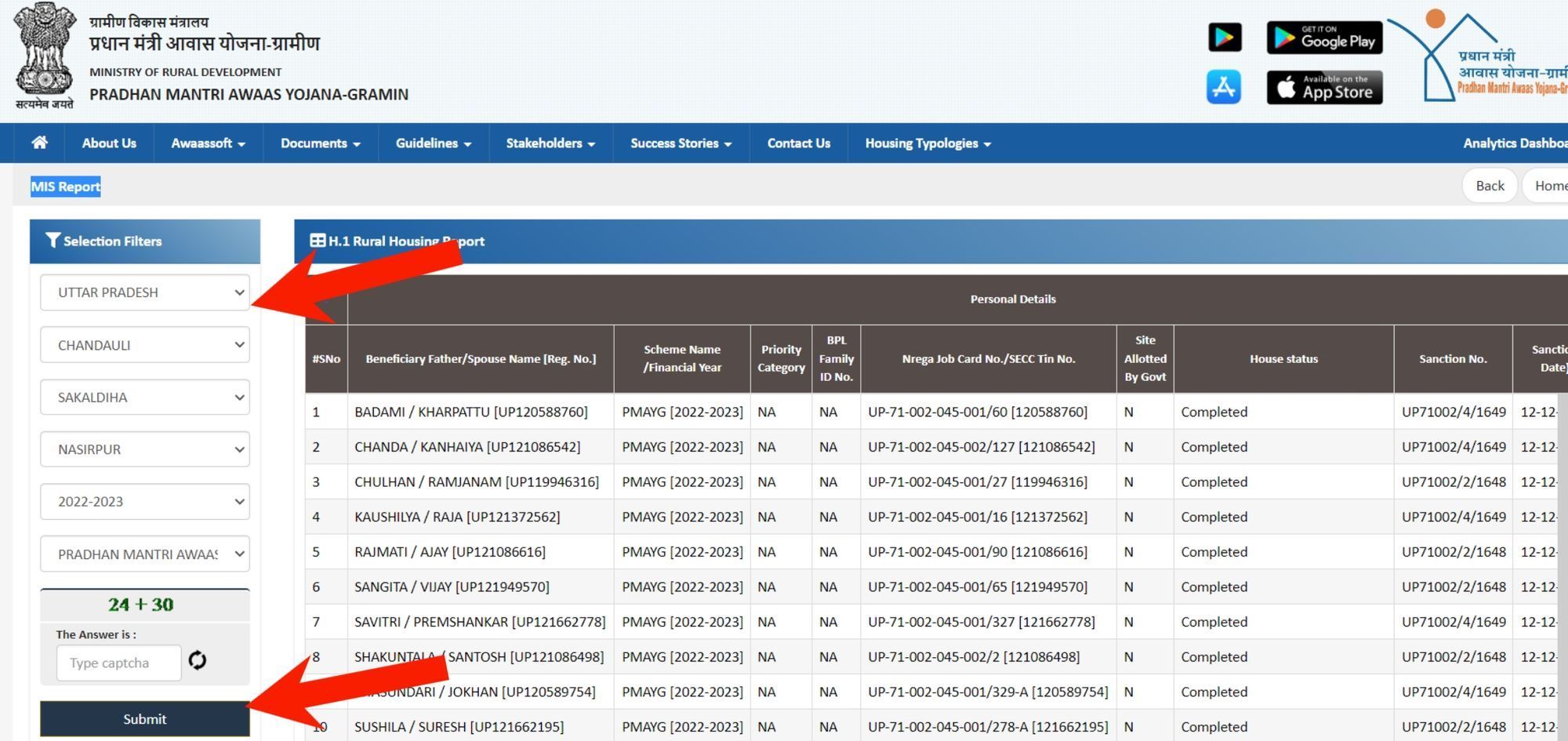
Task: Click the Back button
Action: 1489,185
